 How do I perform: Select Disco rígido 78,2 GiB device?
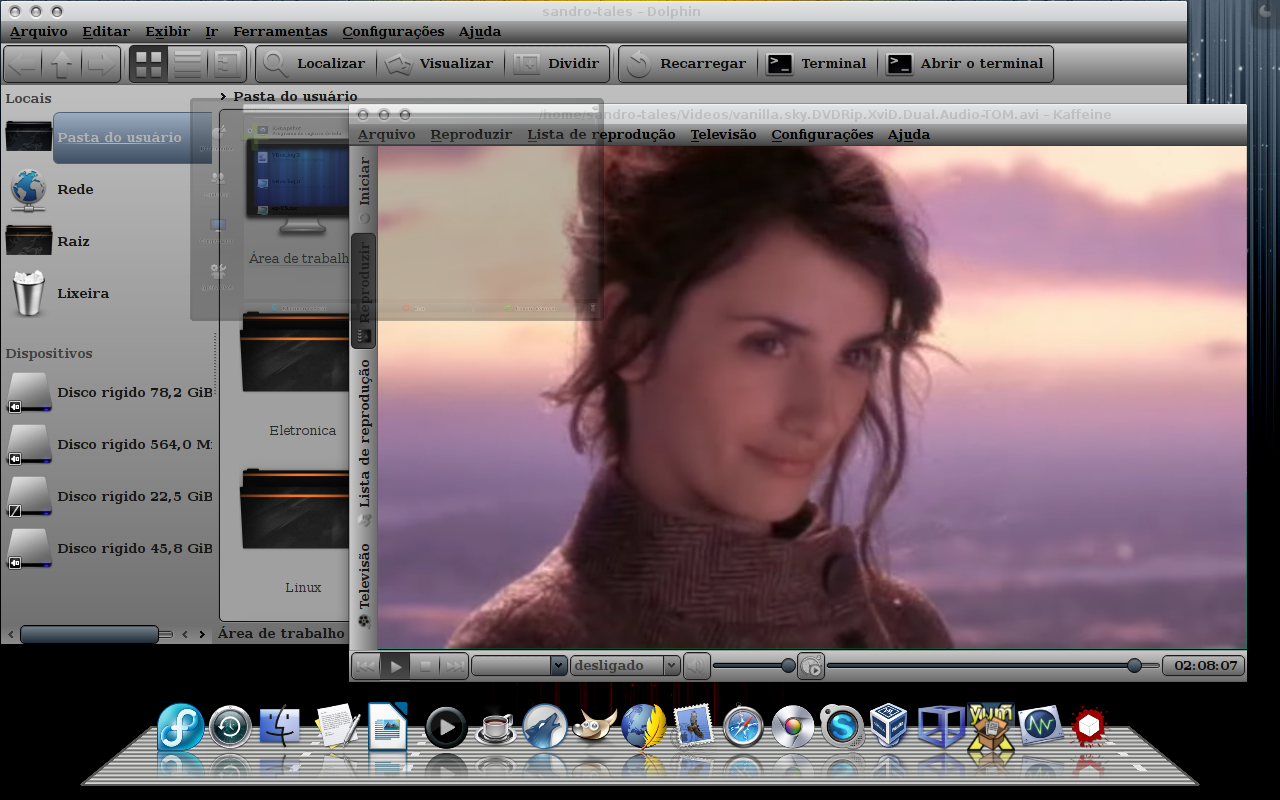110,392
